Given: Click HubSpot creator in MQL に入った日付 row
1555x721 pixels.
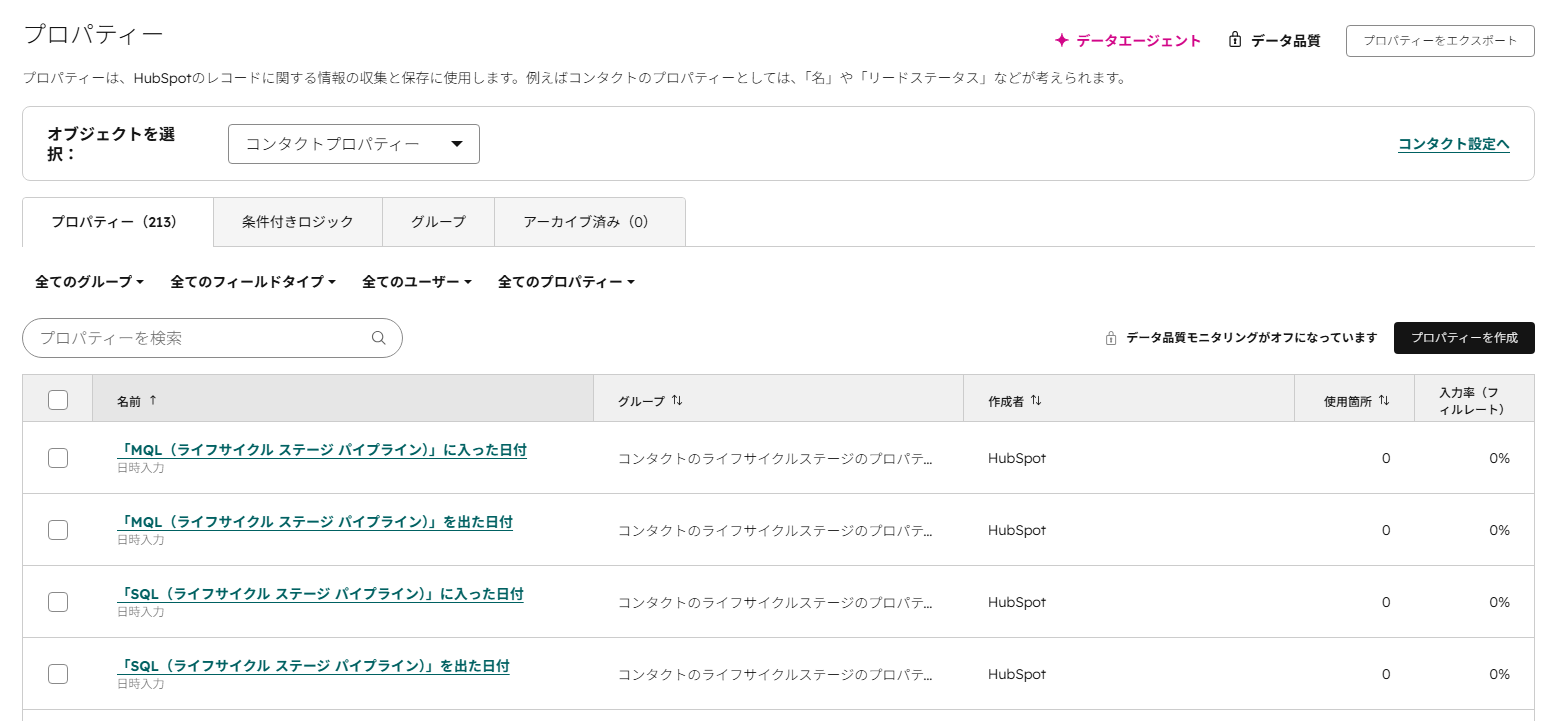Looking at the screenshot, I should (1017, 458).
